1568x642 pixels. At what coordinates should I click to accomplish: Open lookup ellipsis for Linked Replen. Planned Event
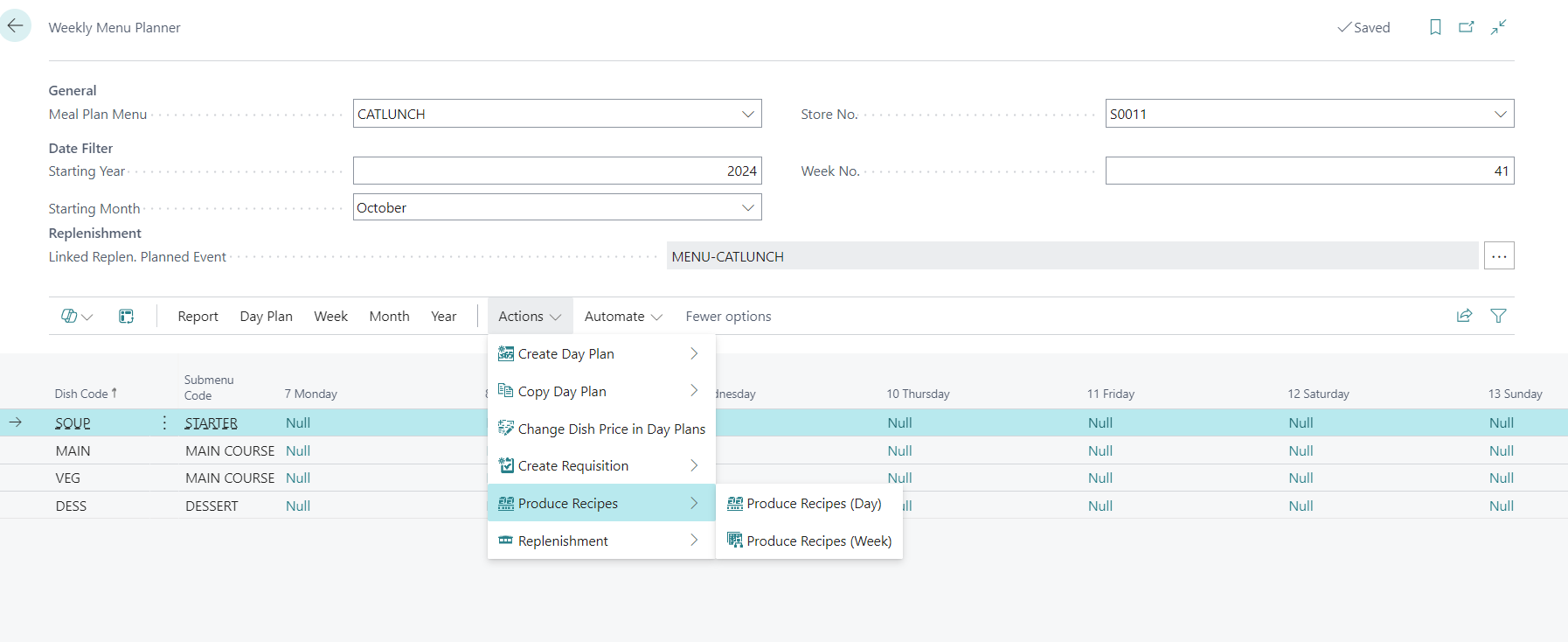tap(1498, 256)
